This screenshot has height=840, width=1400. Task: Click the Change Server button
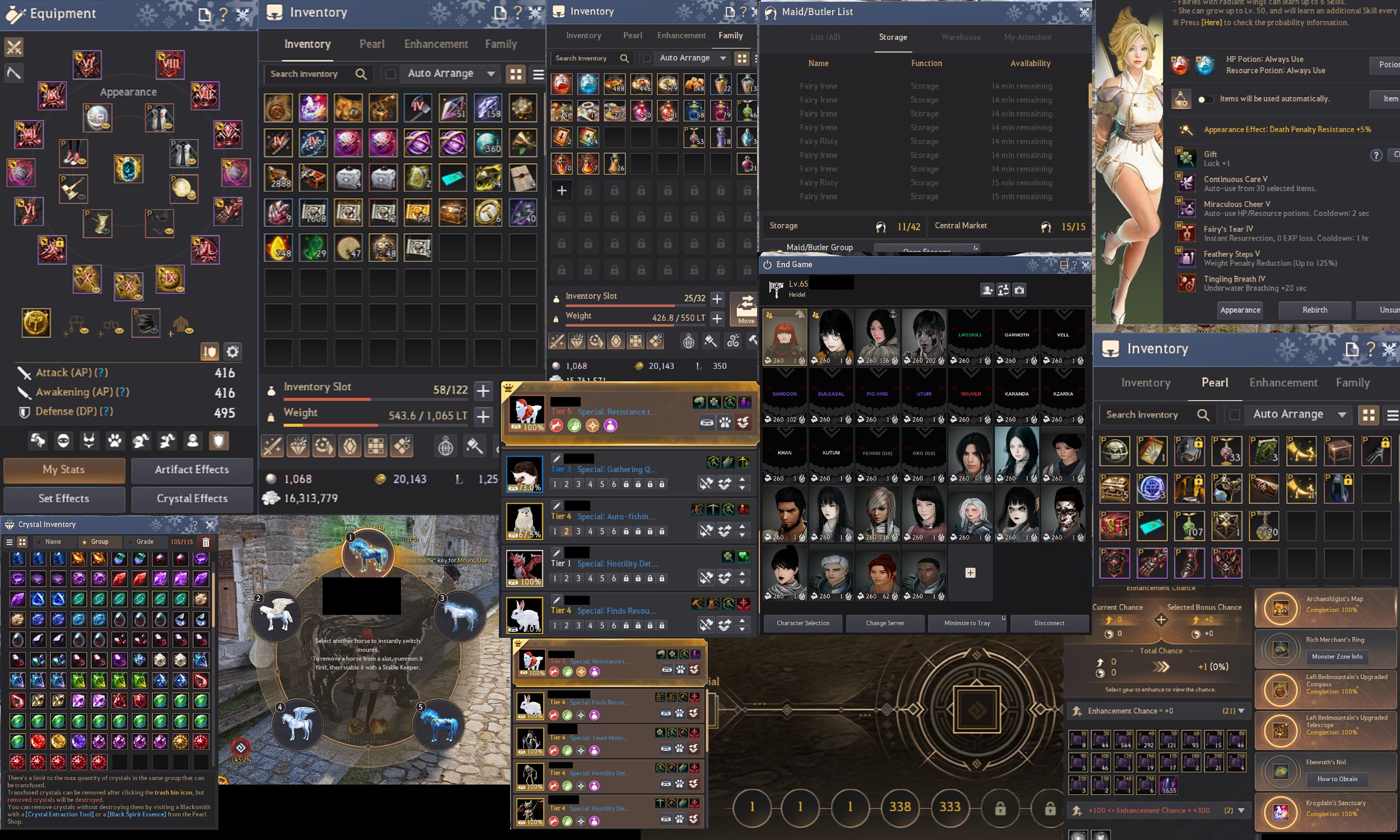[885, 623]
